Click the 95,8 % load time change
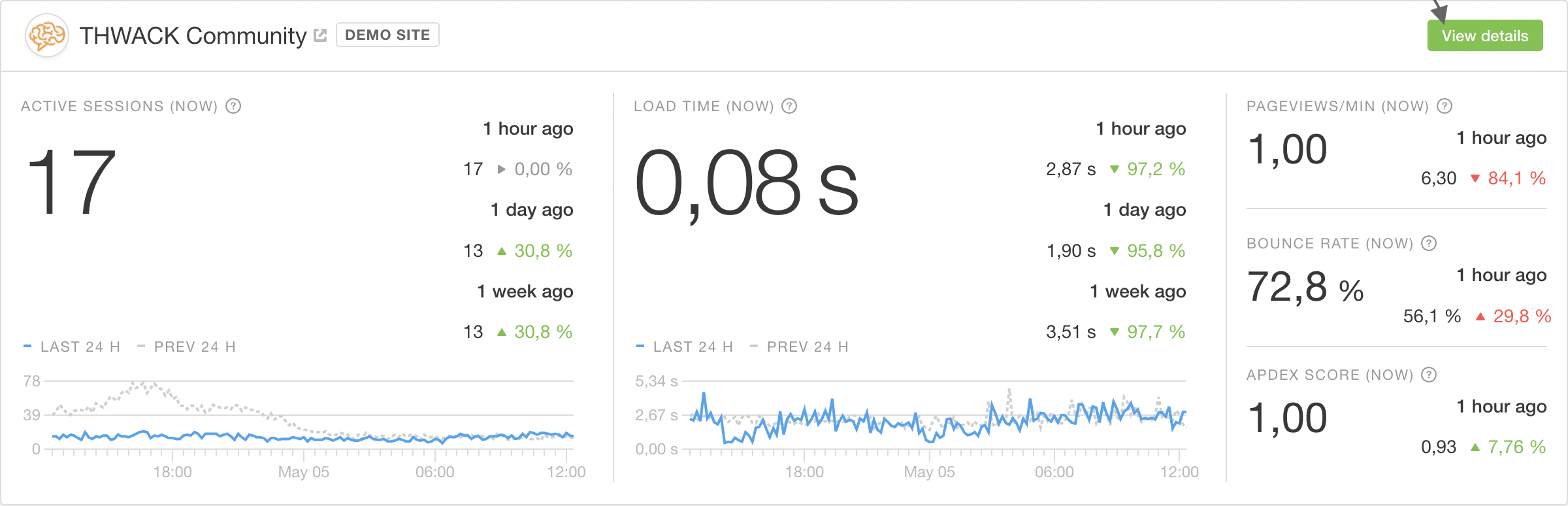Screen dimensions: 1568x506 click(x=1156, y=251)
